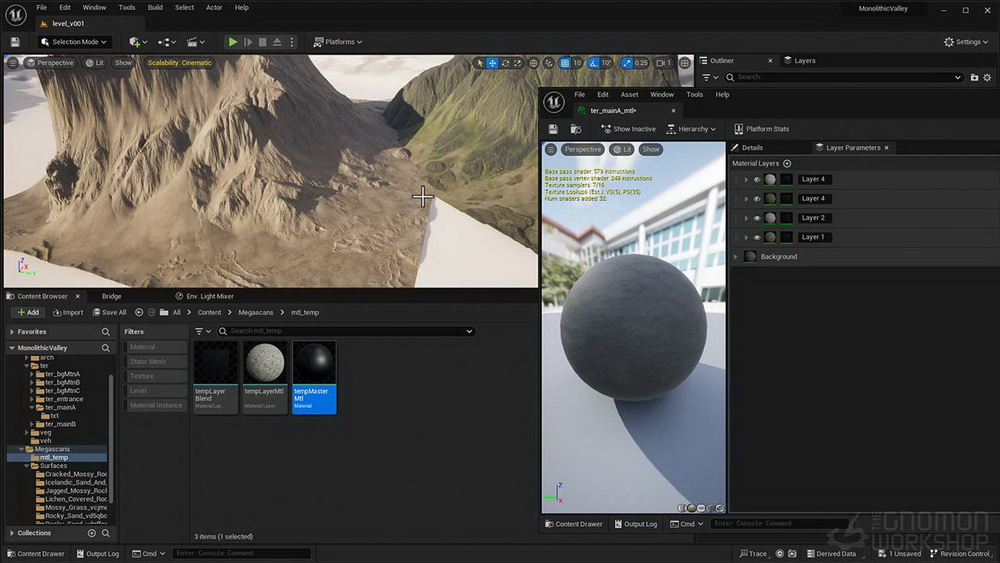
Task: Click Browse to asset icon in material editor
Action: pyautogui.click(x=576, y=129)
